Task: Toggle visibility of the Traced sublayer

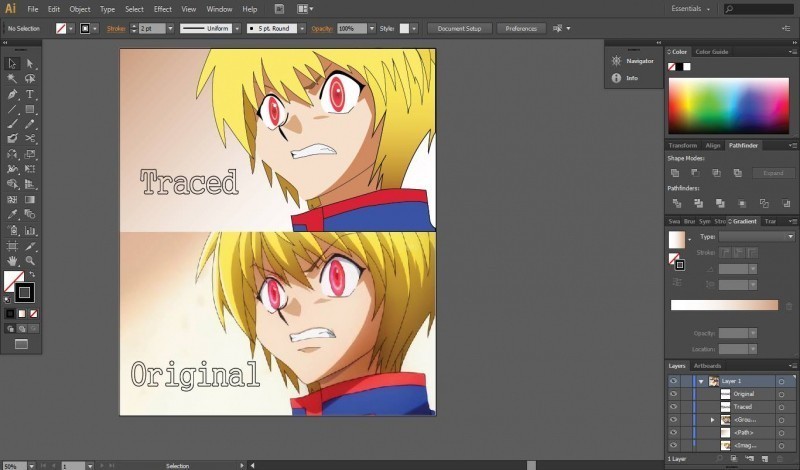Action: click(x=673, y=407)
